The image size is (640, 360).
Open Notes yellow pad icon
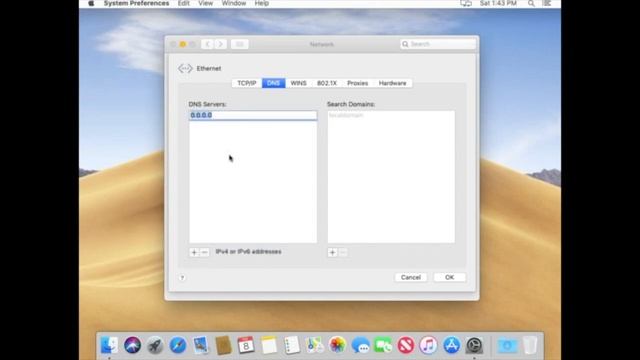(x=269, y=345)
